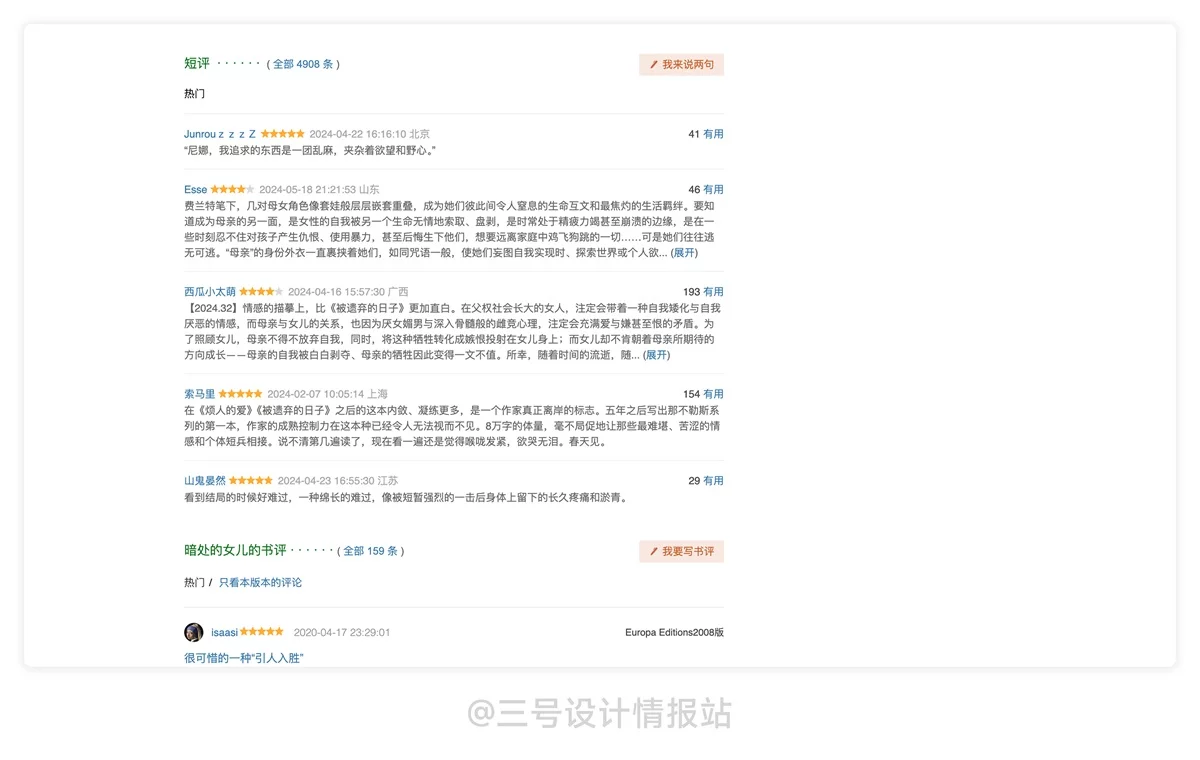Expand 西瓜小太萌's truncated comment

point(655,354)
